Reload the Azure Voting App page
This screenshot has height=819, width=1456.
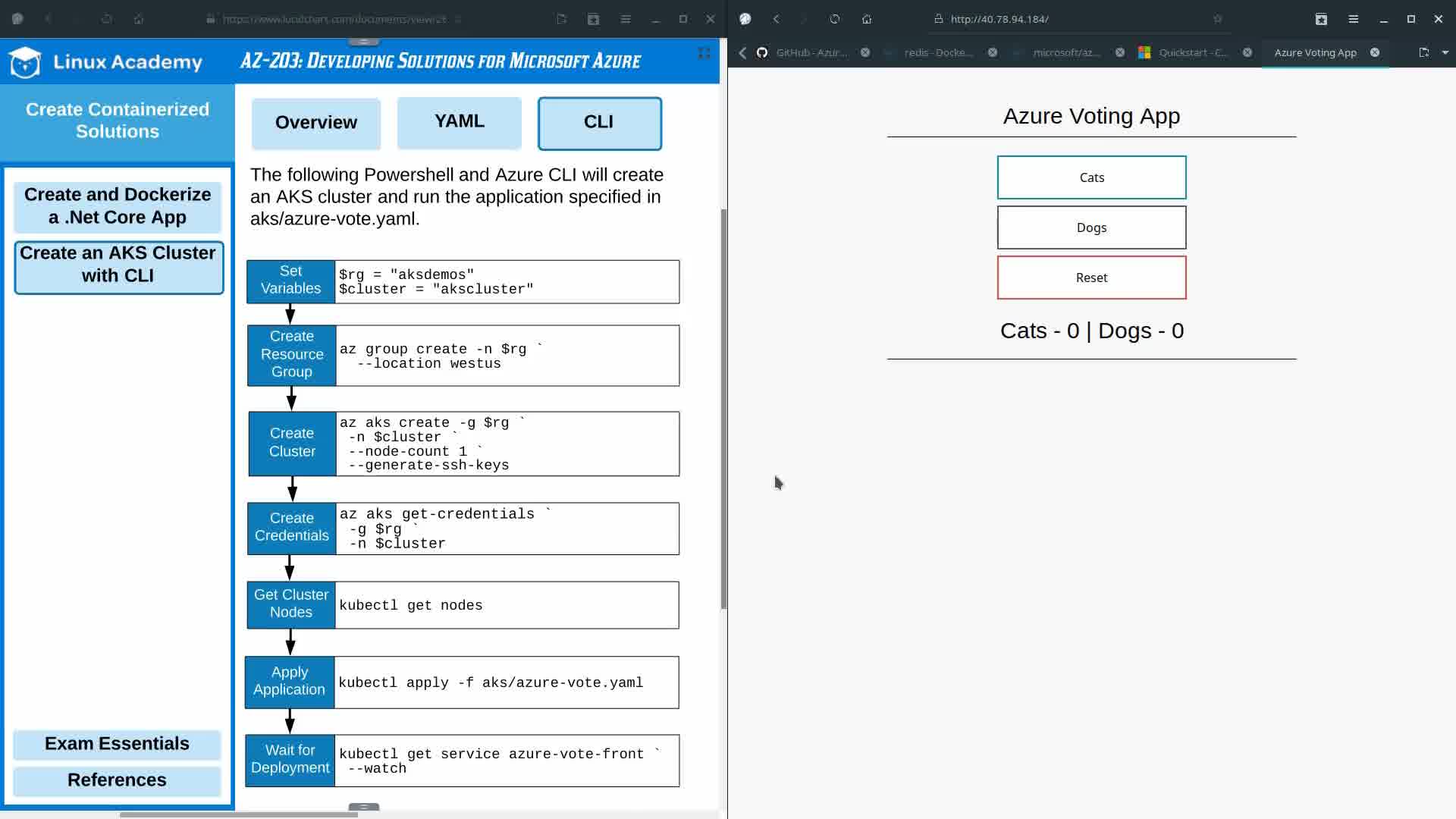[834, 19]
